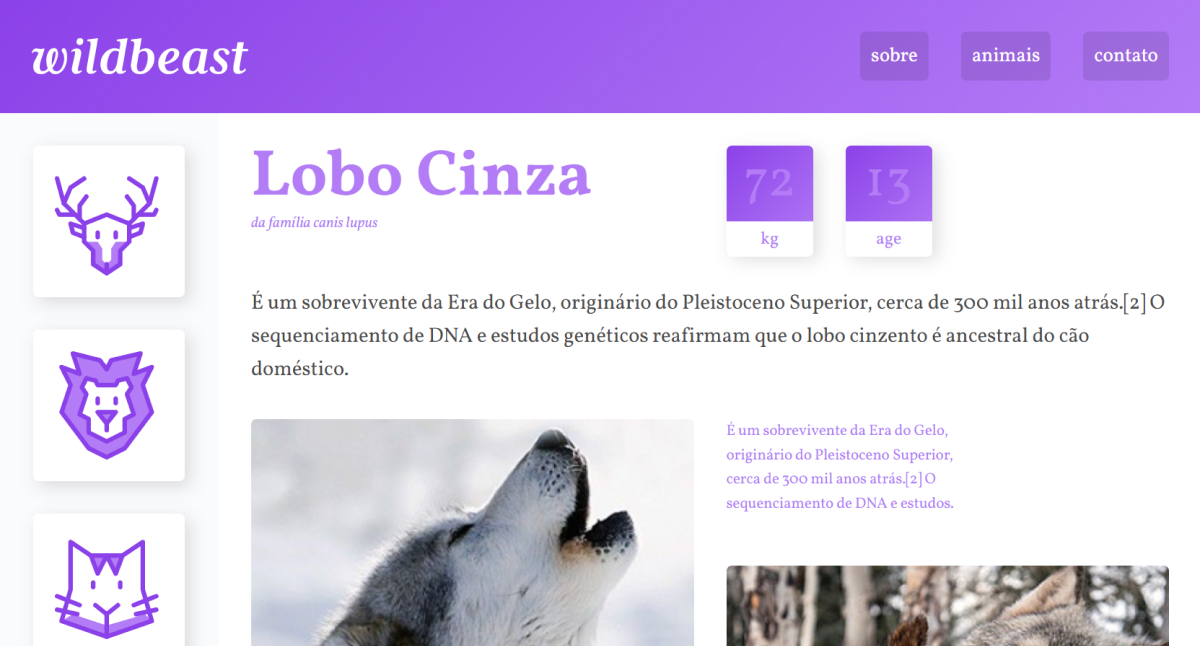The height and width of the screenshot is (646, 1200).
Task: Click the howling wolf photo
Action: [472, 532]
